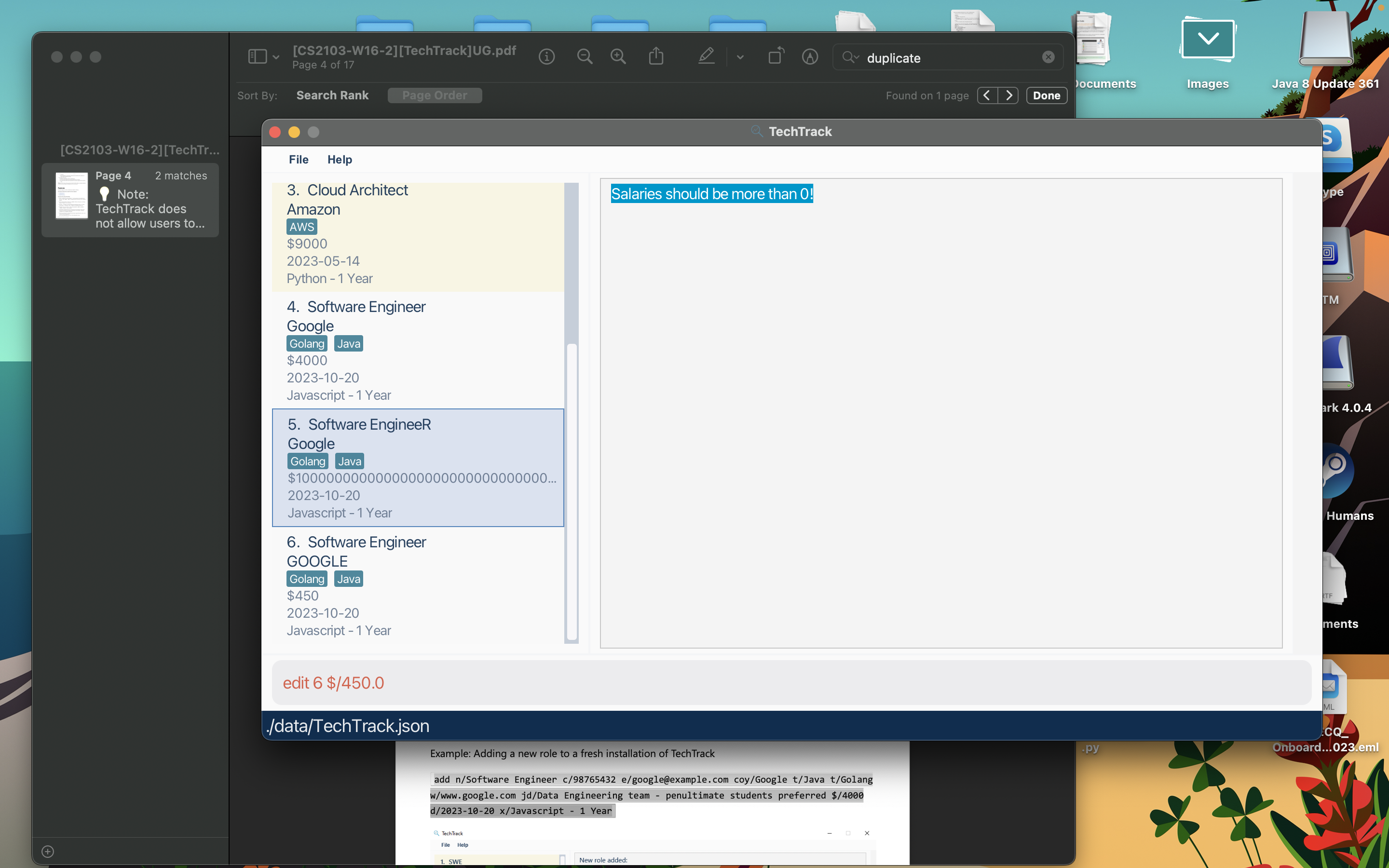This screenshot has height=868, width=1389.
Task: Sort results by Search Rank
Action: pos(332,95)
